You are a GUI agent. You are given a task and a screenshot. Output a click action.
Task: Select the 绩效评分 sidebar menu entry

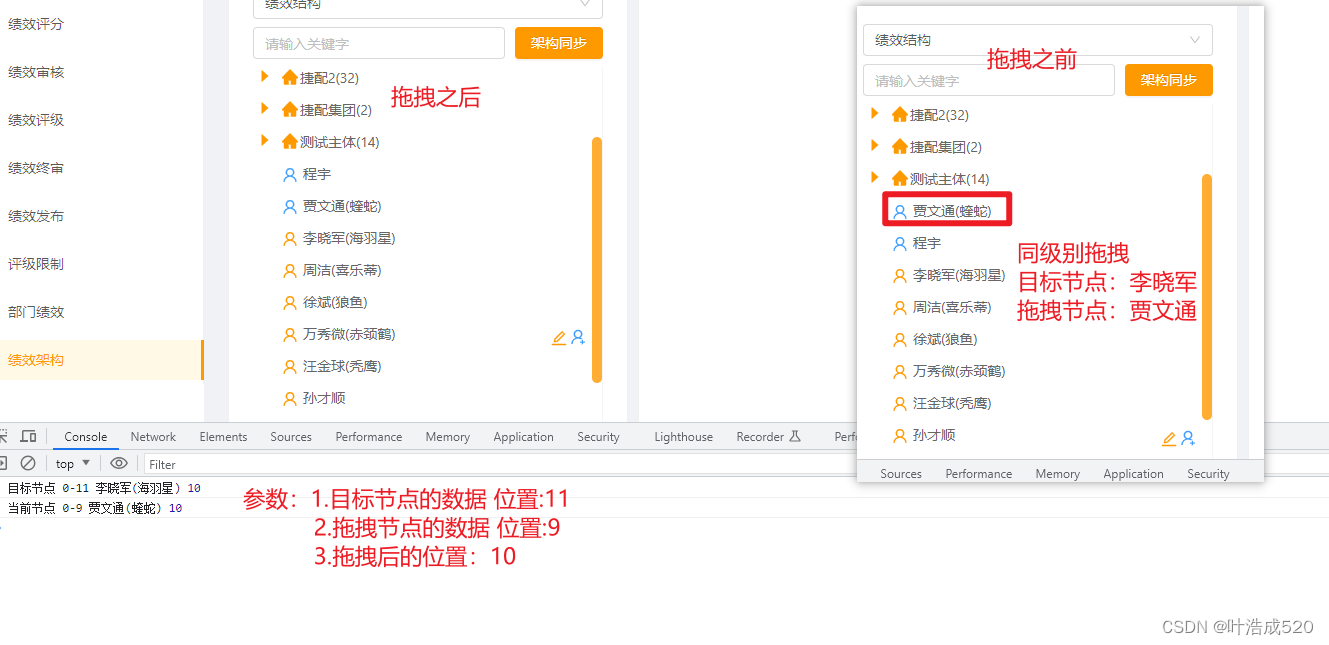pos(35,23)
